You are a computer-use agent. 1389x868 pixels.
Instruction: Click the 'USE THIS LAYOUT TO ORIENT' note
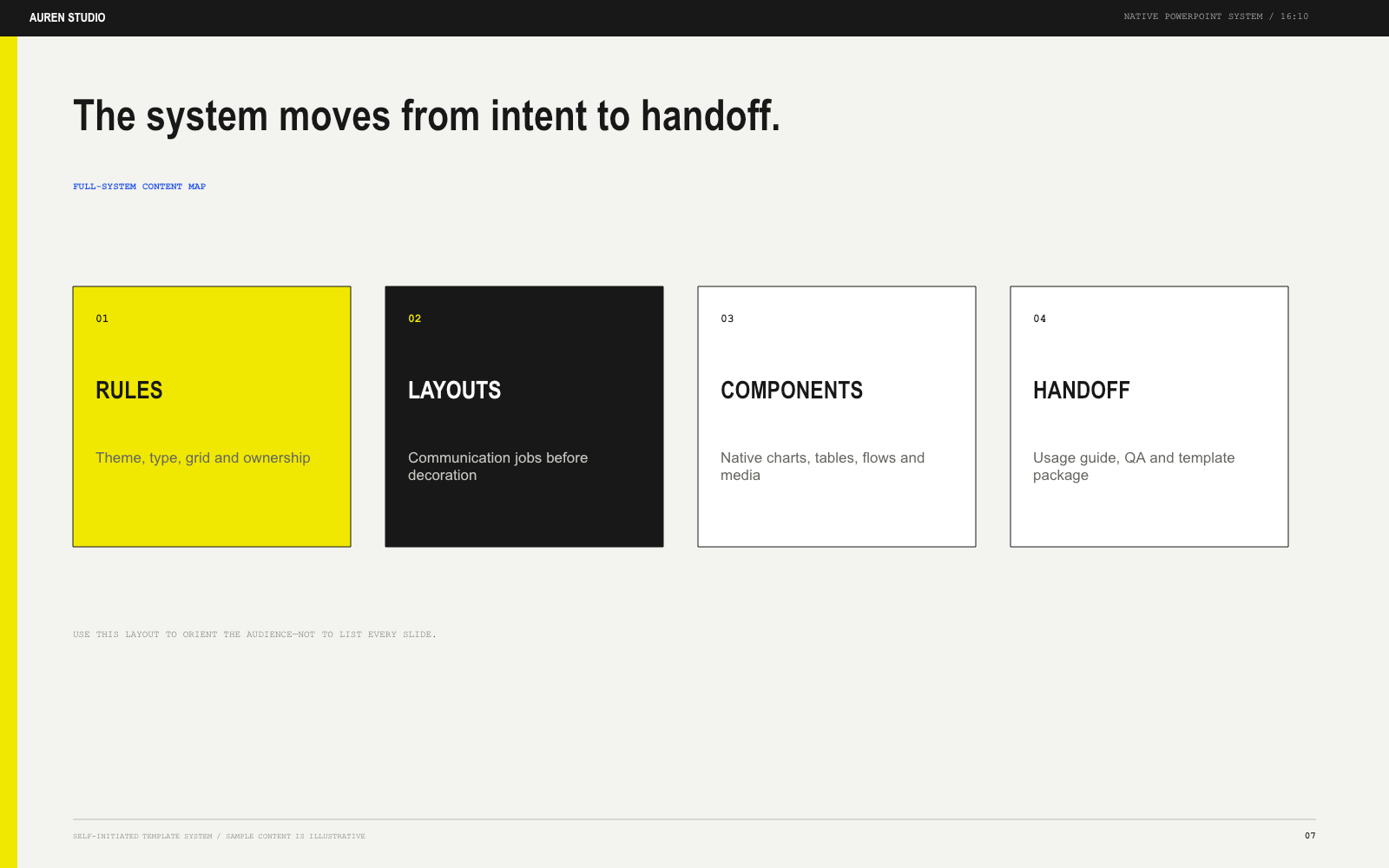coord(254,635)
